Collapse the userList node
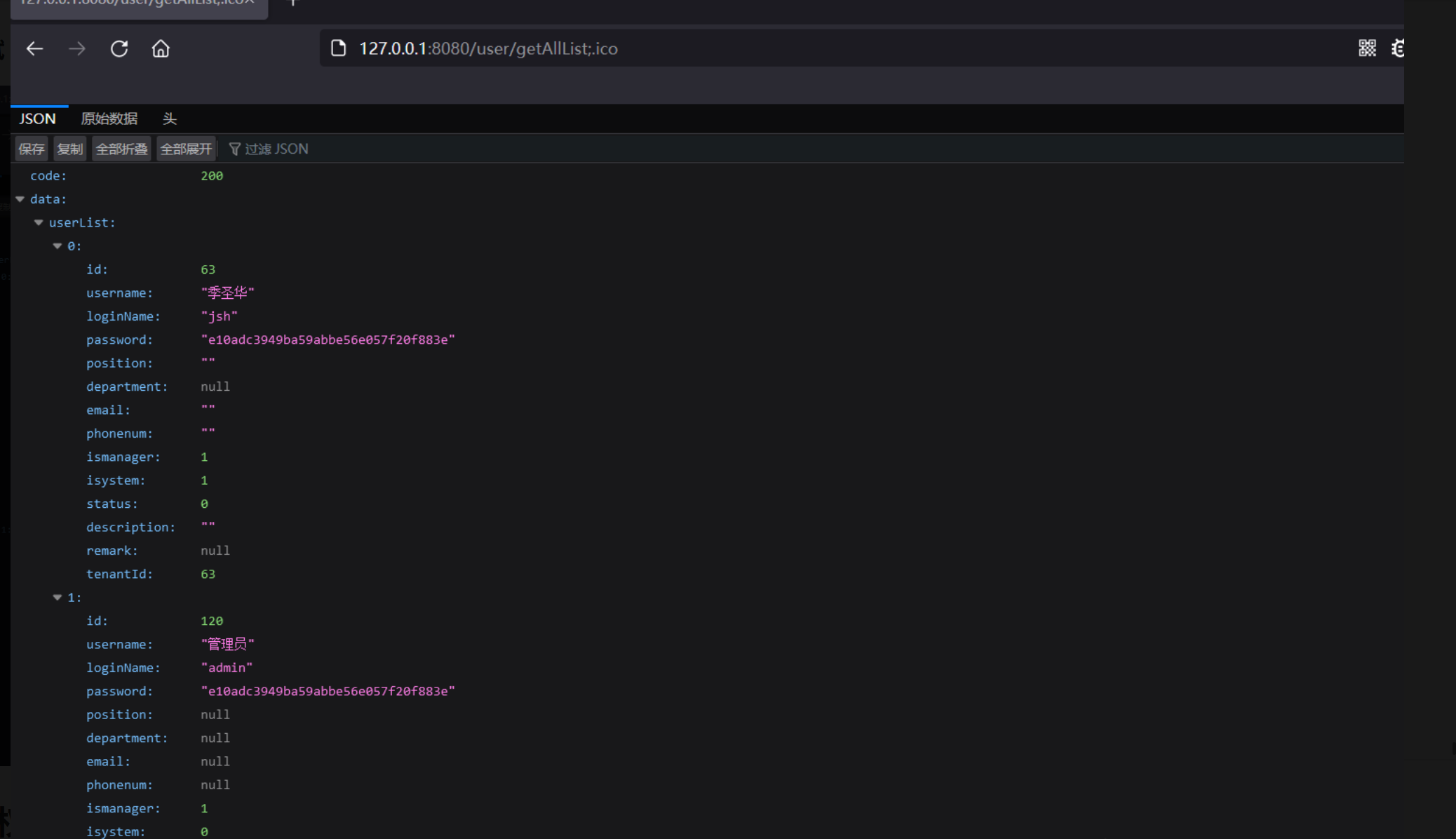Screen dimensions: 1456x839 [x=39, y=222]
